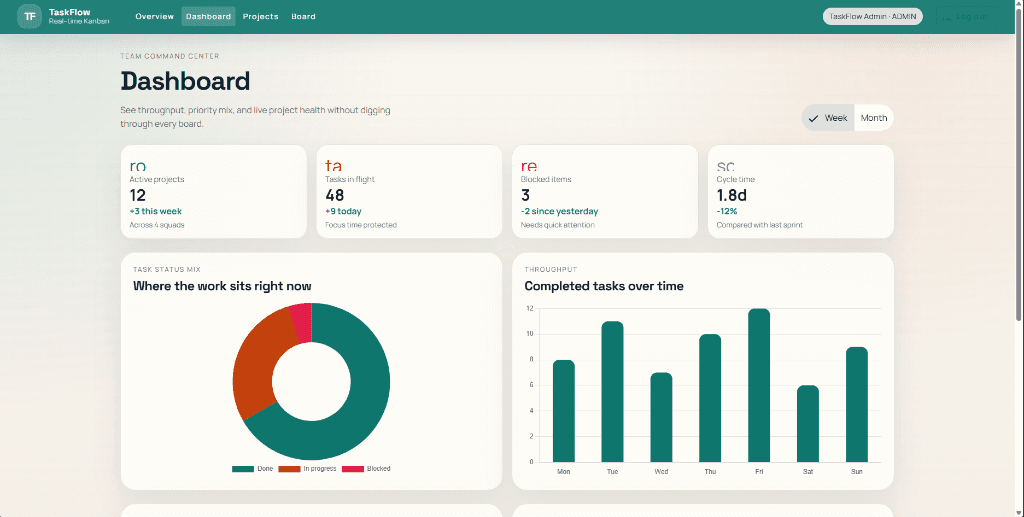Click the Wed throughput bar
This screenshot has width=1024, height=517.
coord(661,417)
